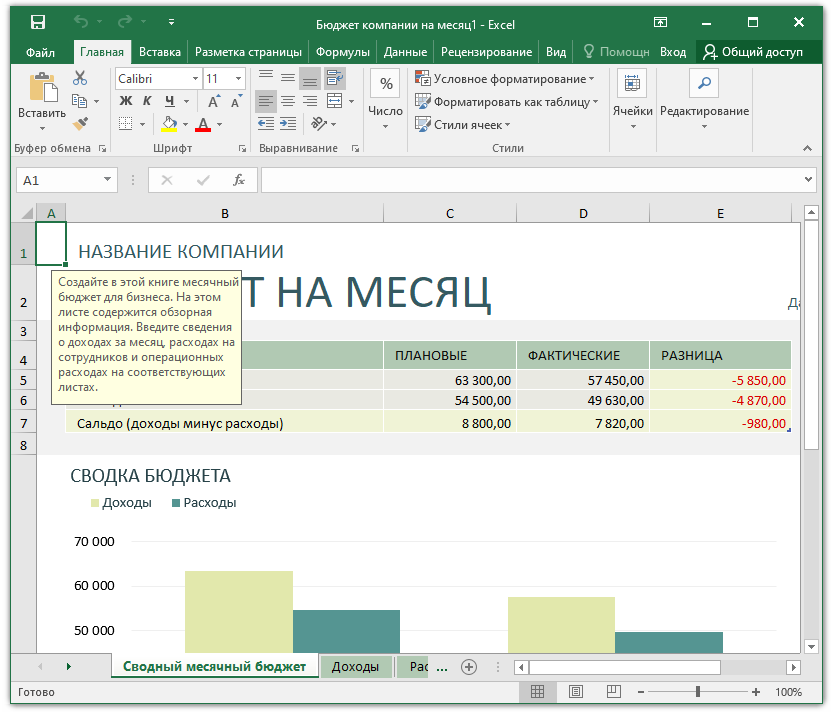Open the Редактирование search group

(704, 99)
